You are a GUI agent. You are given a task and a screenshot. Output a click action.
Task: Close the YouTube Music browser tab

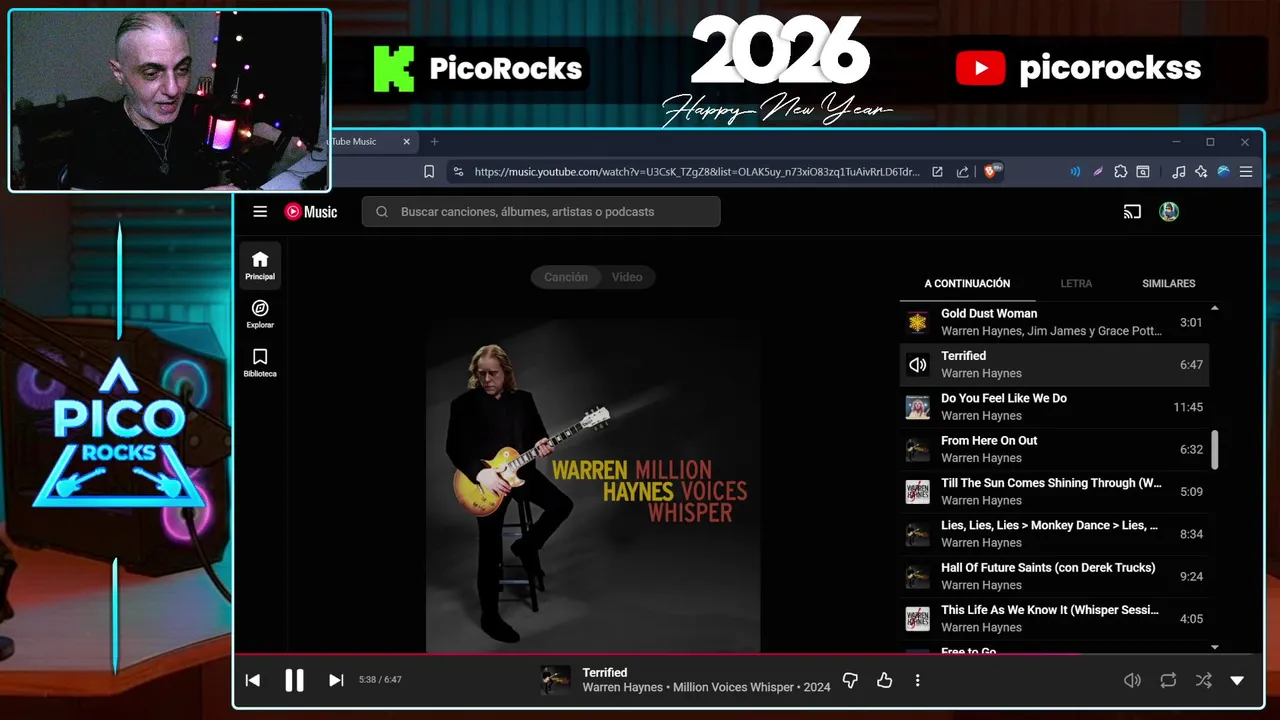click(x=407, y=142)
